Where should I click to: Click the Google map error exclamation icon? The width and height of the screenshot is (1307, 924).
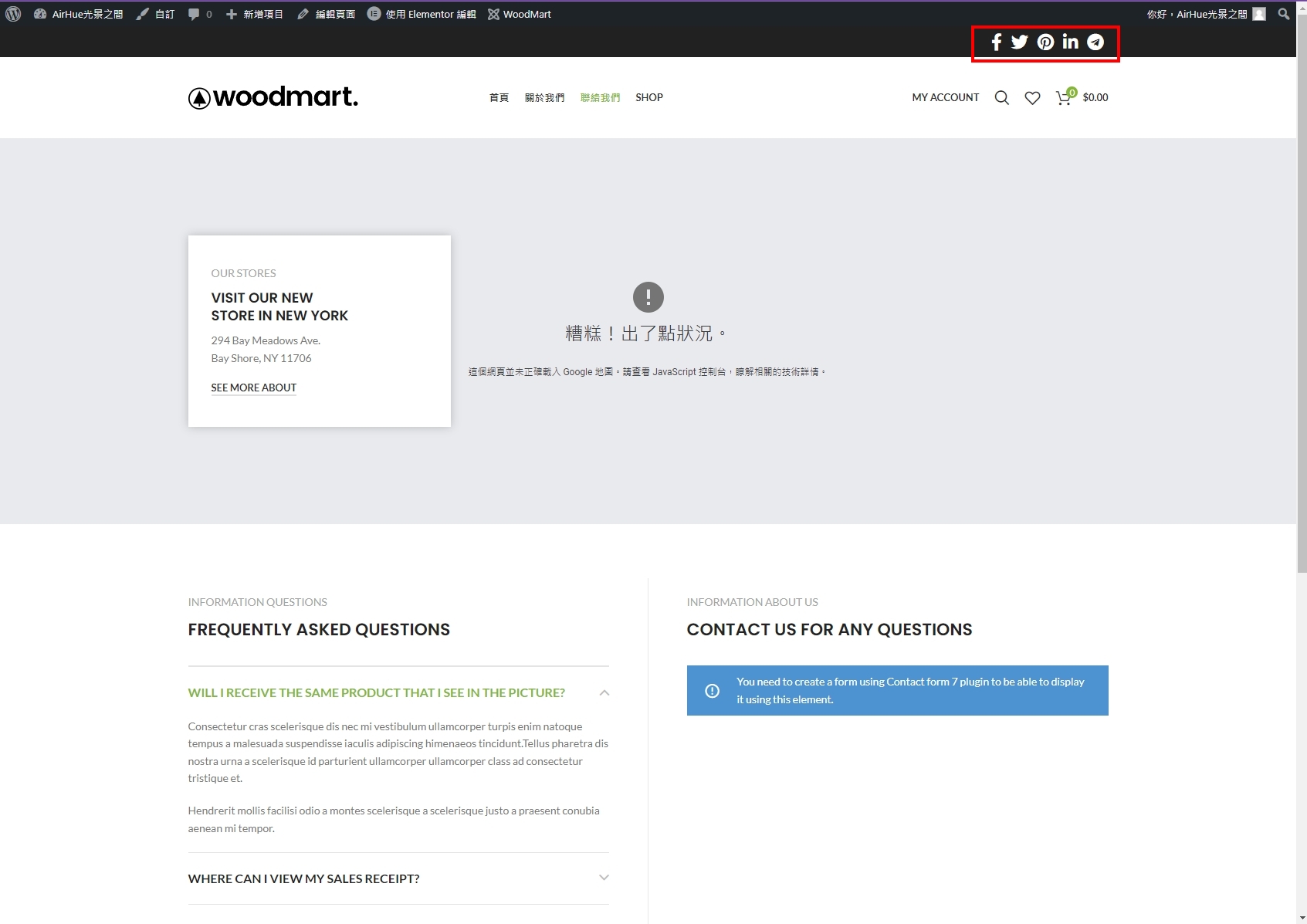click(648, 296)
